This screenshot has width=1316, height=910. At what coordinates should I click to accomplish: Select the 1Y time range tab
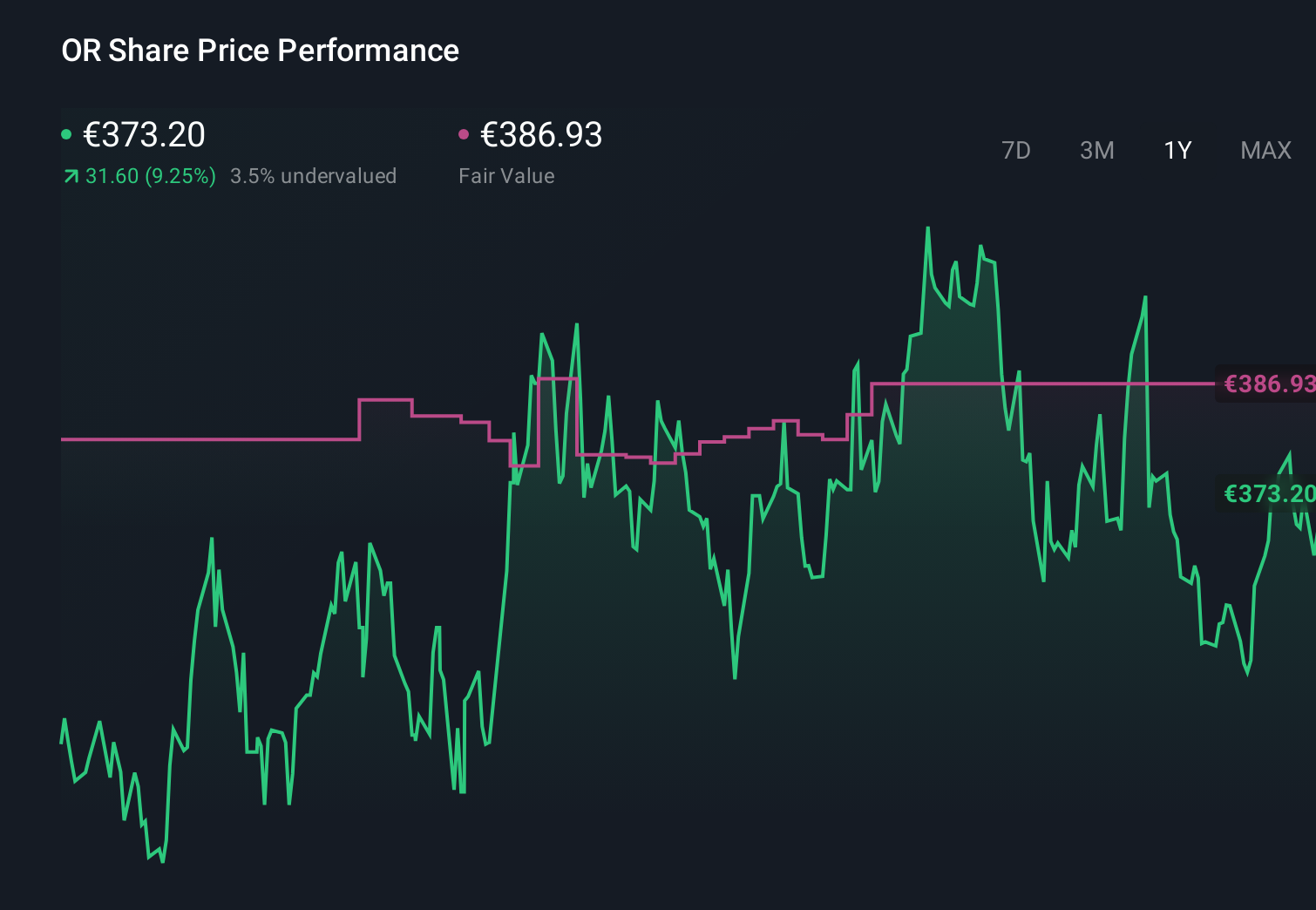[1176, 150]
